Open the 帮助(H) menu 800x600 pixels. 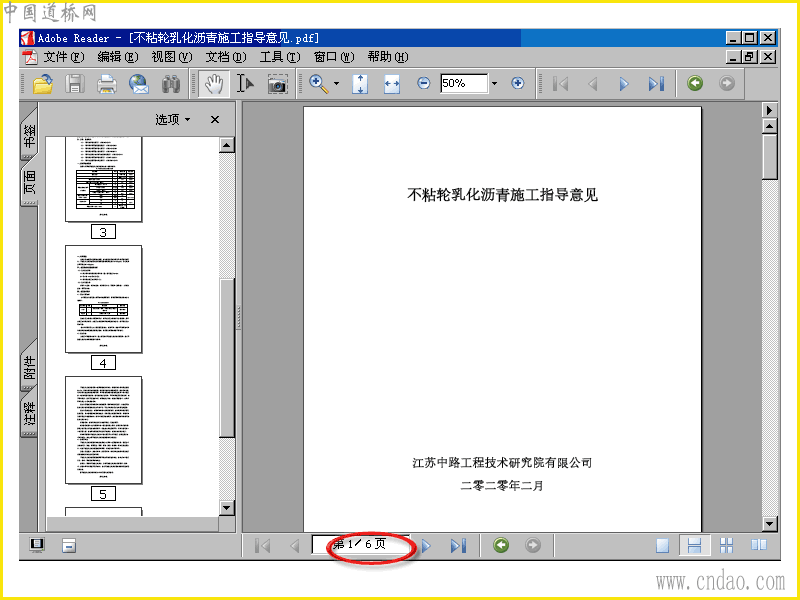coord(388,57)
